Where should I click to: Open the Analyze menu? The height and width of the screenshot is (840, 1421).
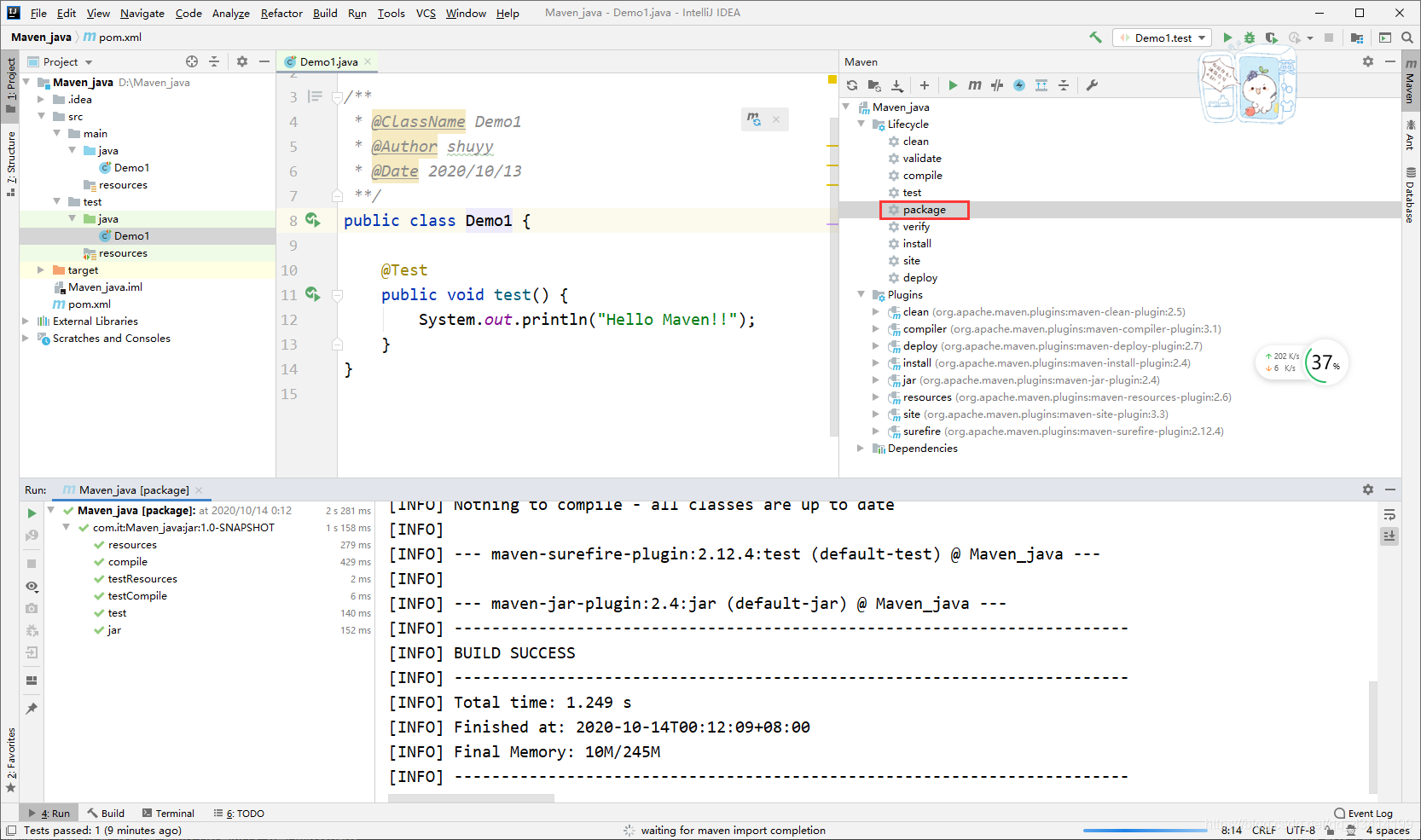coord(230,13)
